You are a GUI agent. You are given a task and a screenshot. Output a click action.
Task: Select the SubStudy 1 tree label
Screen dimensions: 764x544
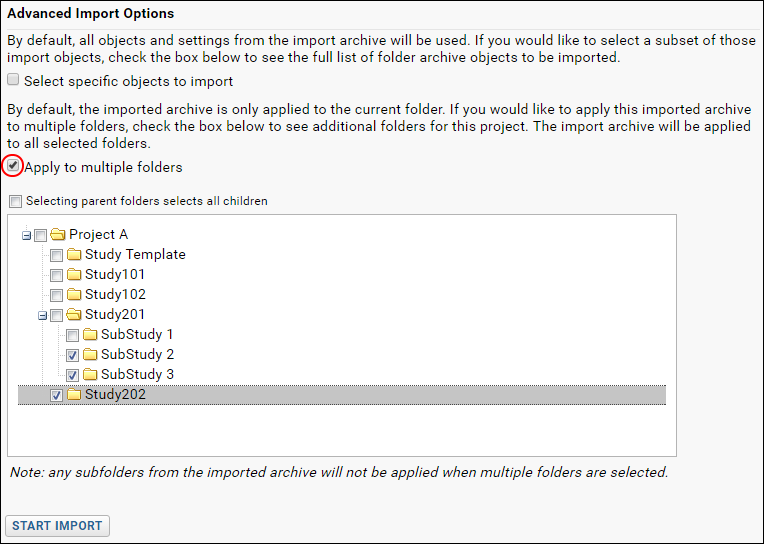[137, 334]
